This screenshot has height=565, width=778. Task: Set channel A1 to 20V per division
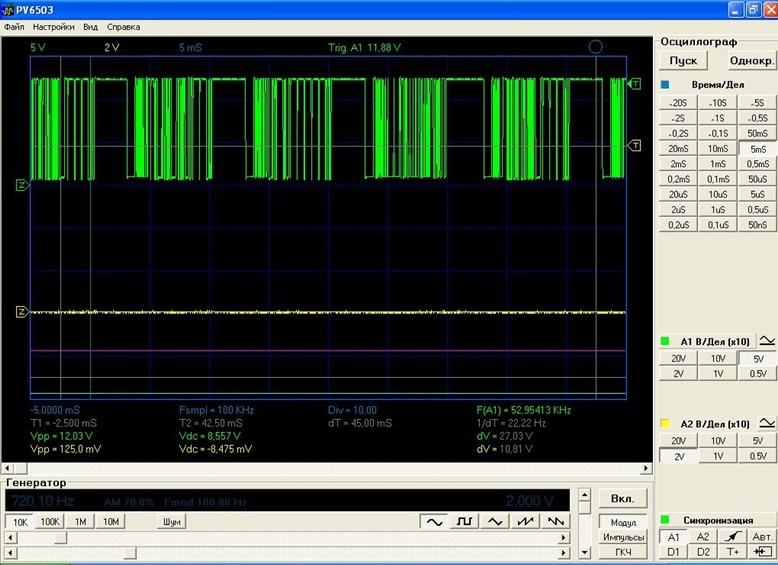(x=678, y=358)
